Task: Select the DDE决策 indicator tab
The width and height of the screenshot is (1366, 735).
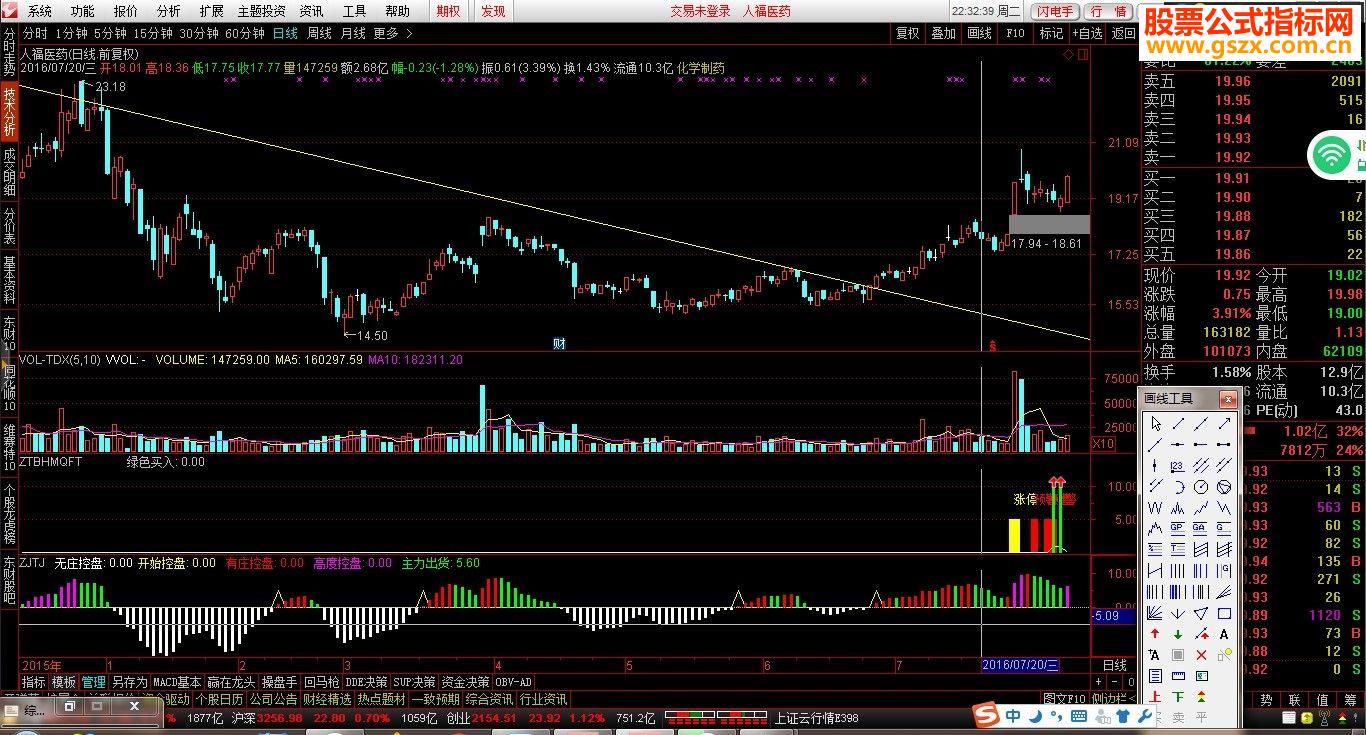Action: (366, 682)
